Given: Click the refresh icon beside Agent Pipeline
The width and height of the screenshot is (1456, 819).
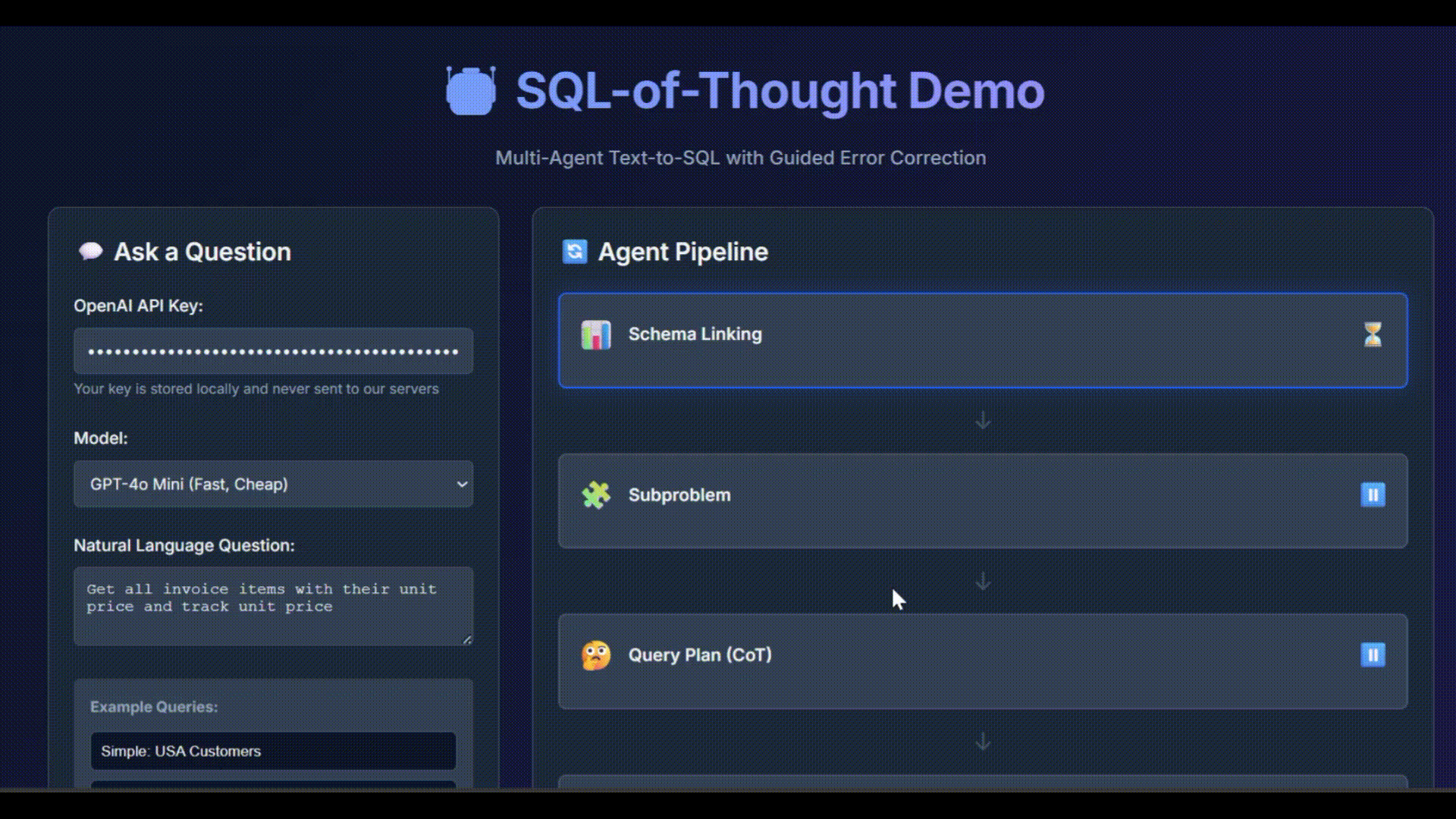Looking at the screenshot, I should [575, 251].
